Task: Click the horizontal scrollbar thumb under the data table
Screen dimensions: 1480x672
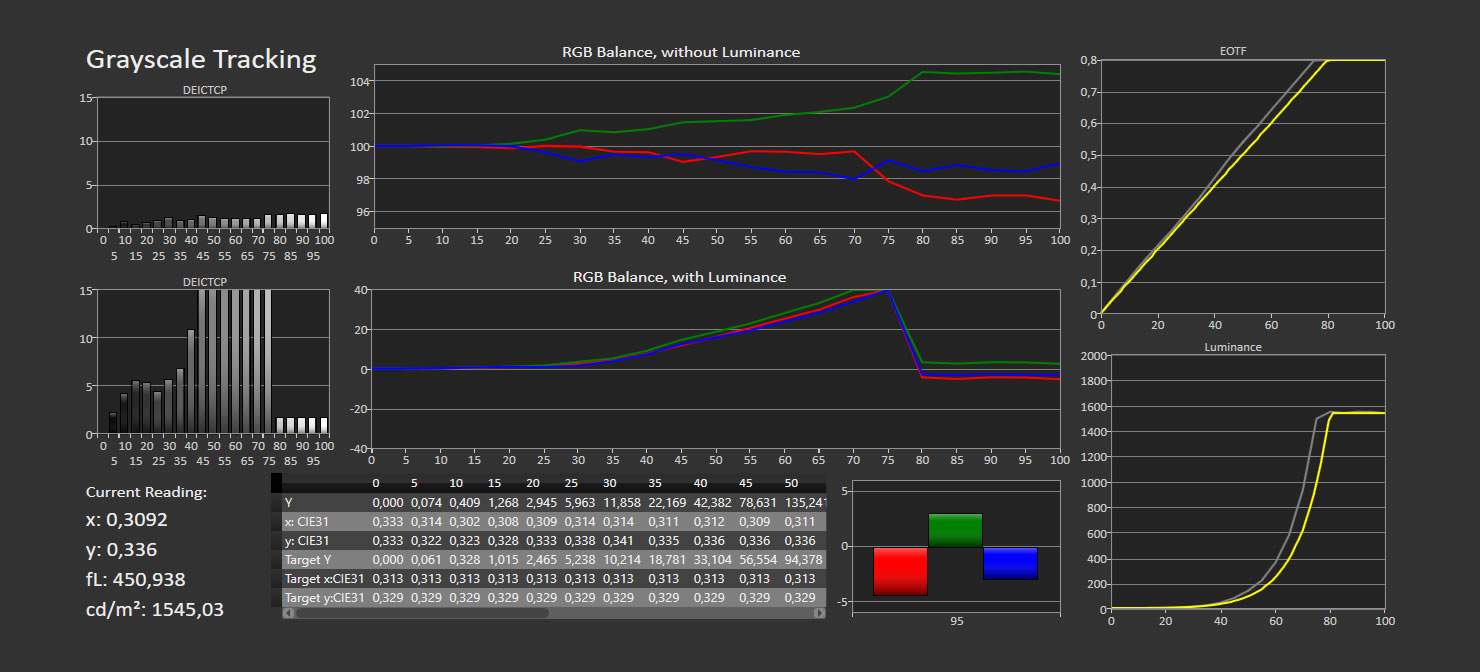Action: click(x=422, y=613)
